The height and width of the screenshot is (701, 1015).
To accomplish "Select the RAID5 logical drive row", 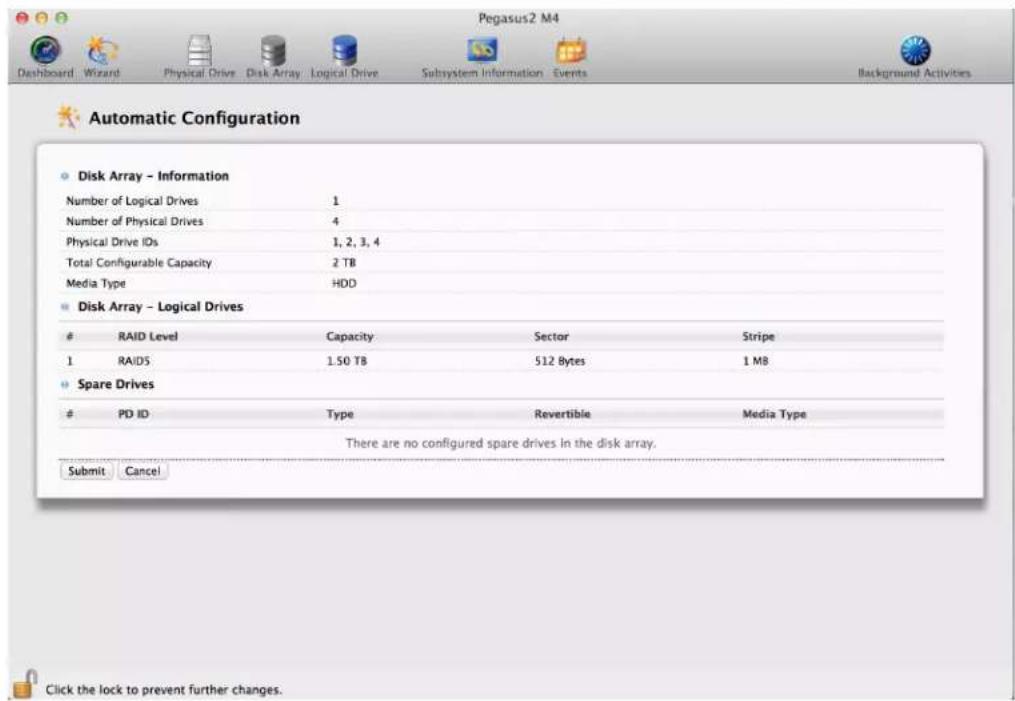I will pyautogui.click(x=502, y=361).
